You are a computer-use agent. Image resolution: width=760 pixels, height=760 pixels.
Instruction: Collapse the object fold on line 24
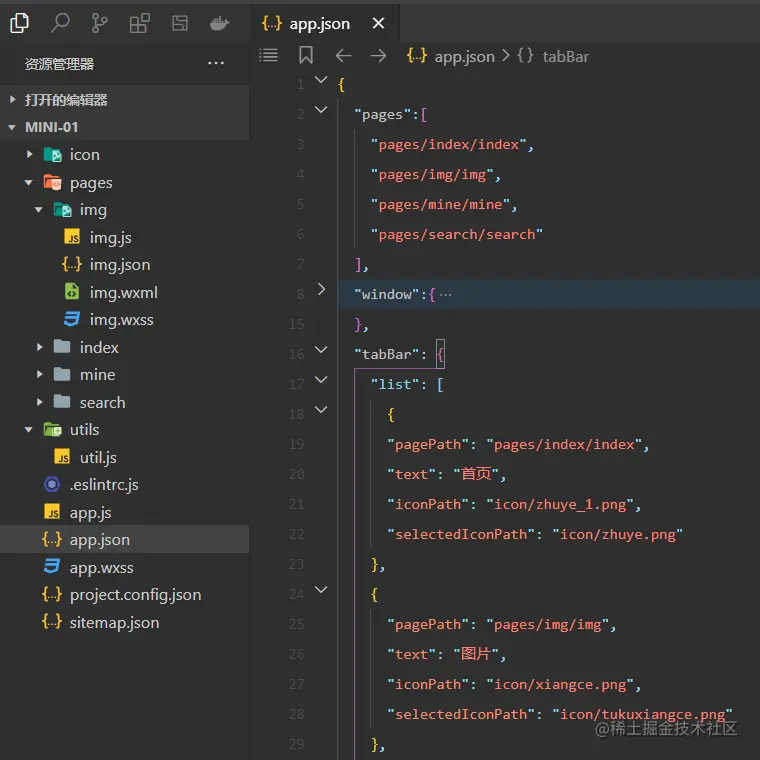click(321, 589)
